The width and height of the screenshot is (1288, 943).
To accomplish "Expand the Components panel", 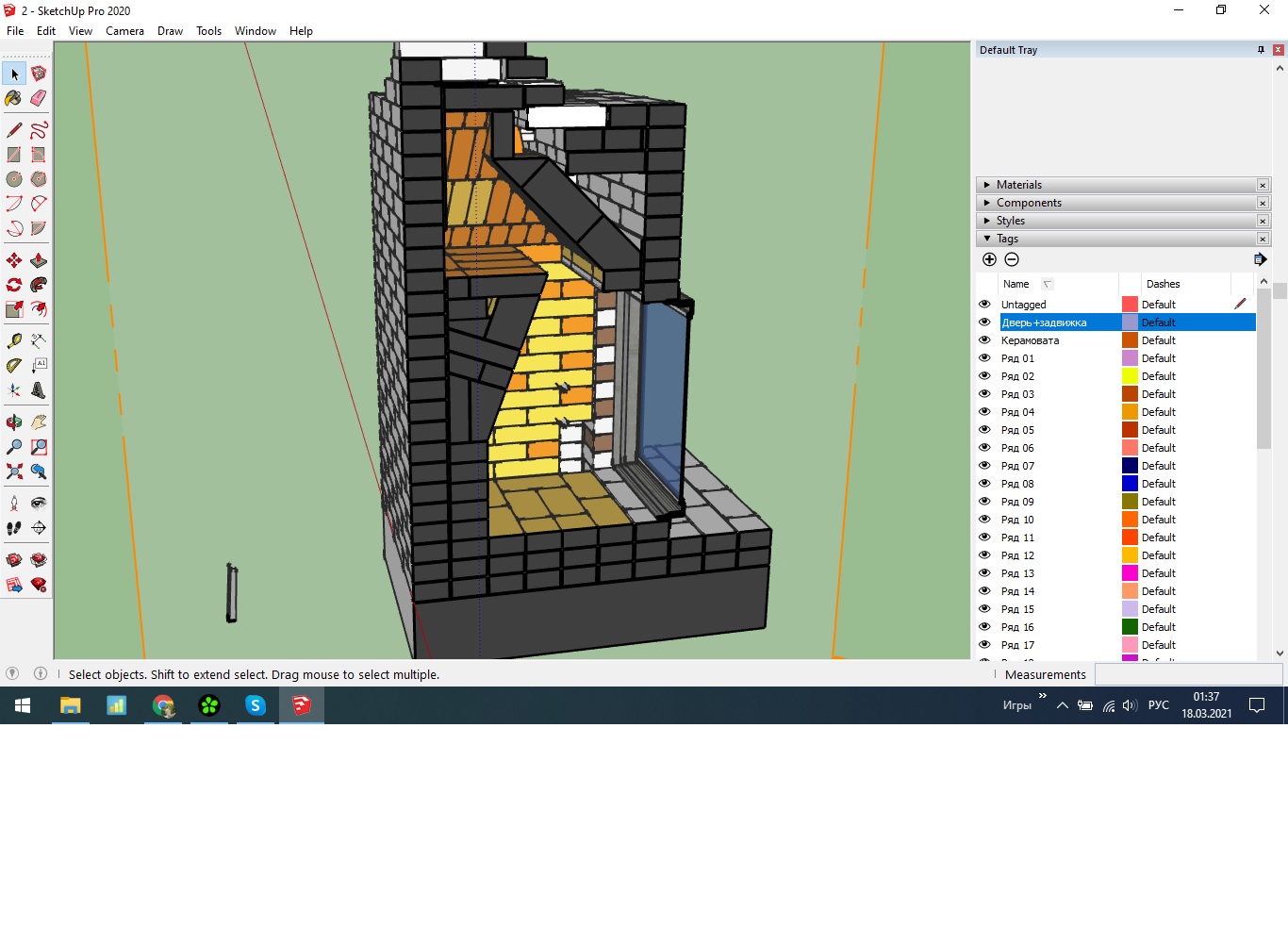I will click(1029, 203).
